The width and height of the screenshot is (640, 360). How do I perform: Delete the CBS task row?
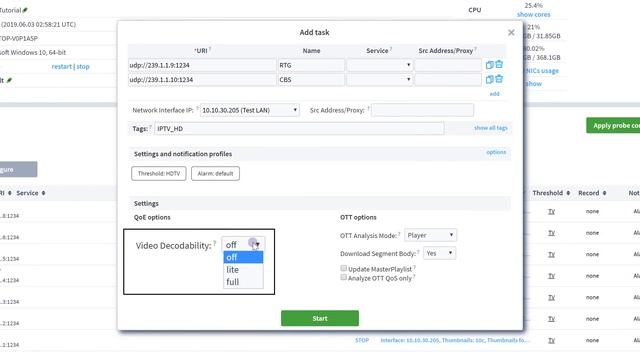pyautogui.click(x=499, y=79)
